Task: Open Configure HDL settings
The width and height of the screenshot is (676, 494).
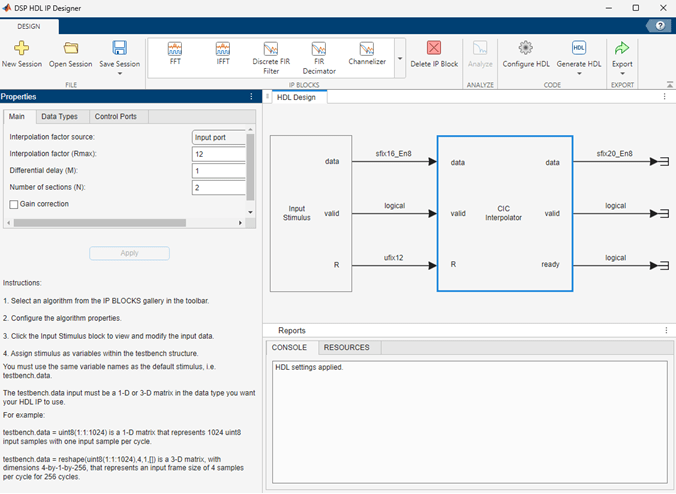Action: click(525, 48)
